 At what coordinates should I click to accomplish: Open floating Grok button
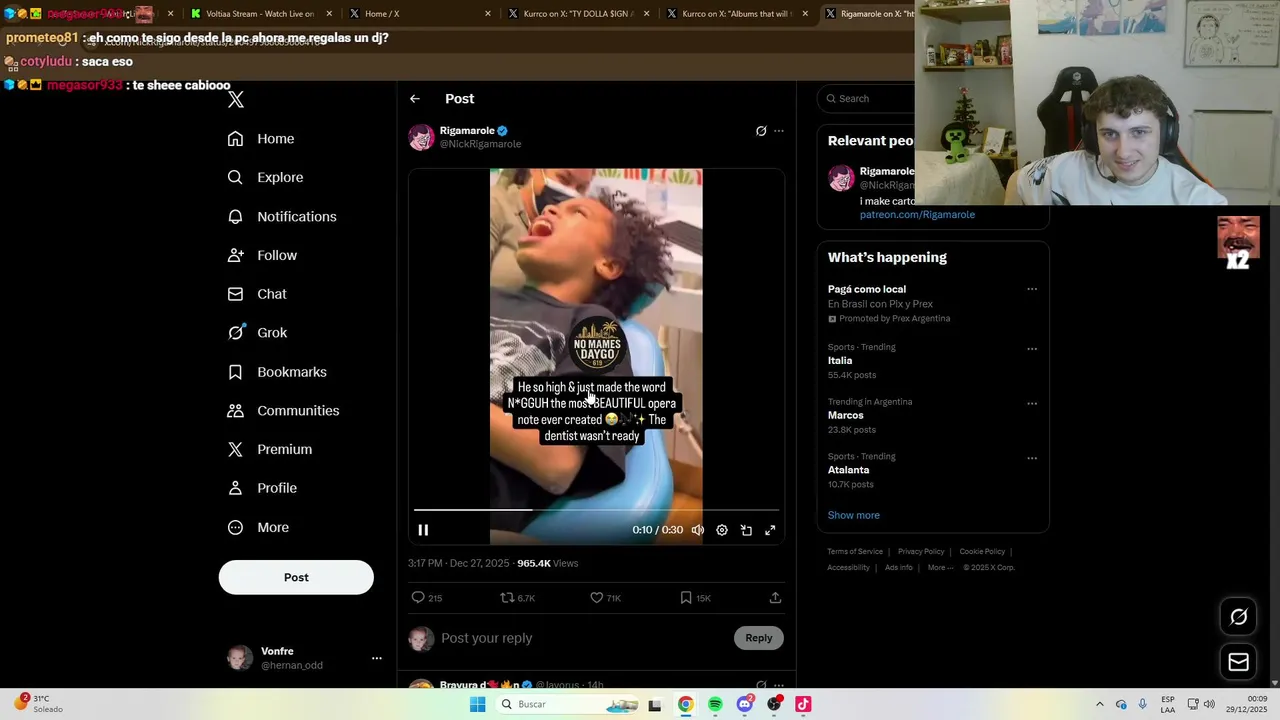click(1238, 617)
